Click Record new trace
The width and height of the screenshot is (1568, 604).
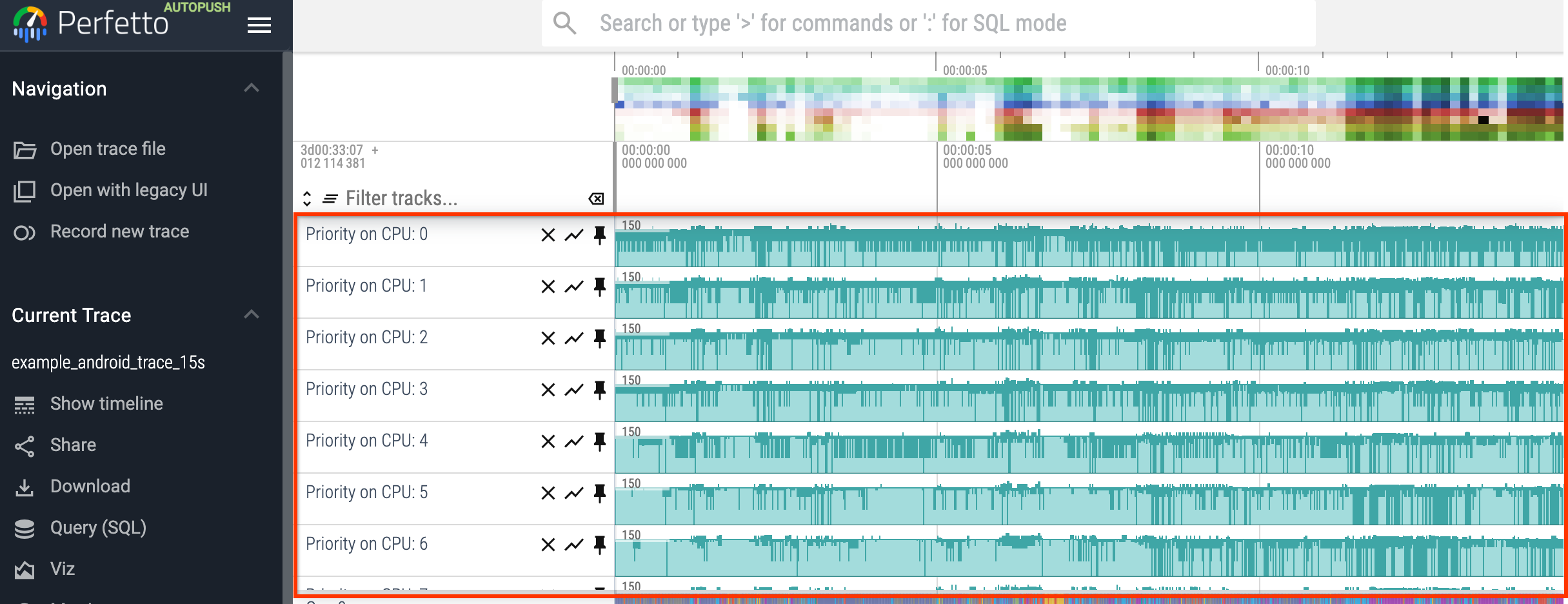tap(119, 232)
